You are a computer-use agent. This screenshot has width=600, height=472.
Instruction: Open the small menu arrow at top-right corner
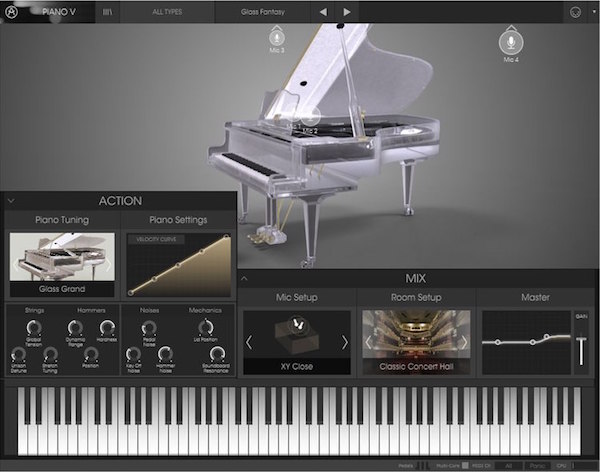click(x=594, y=11)
